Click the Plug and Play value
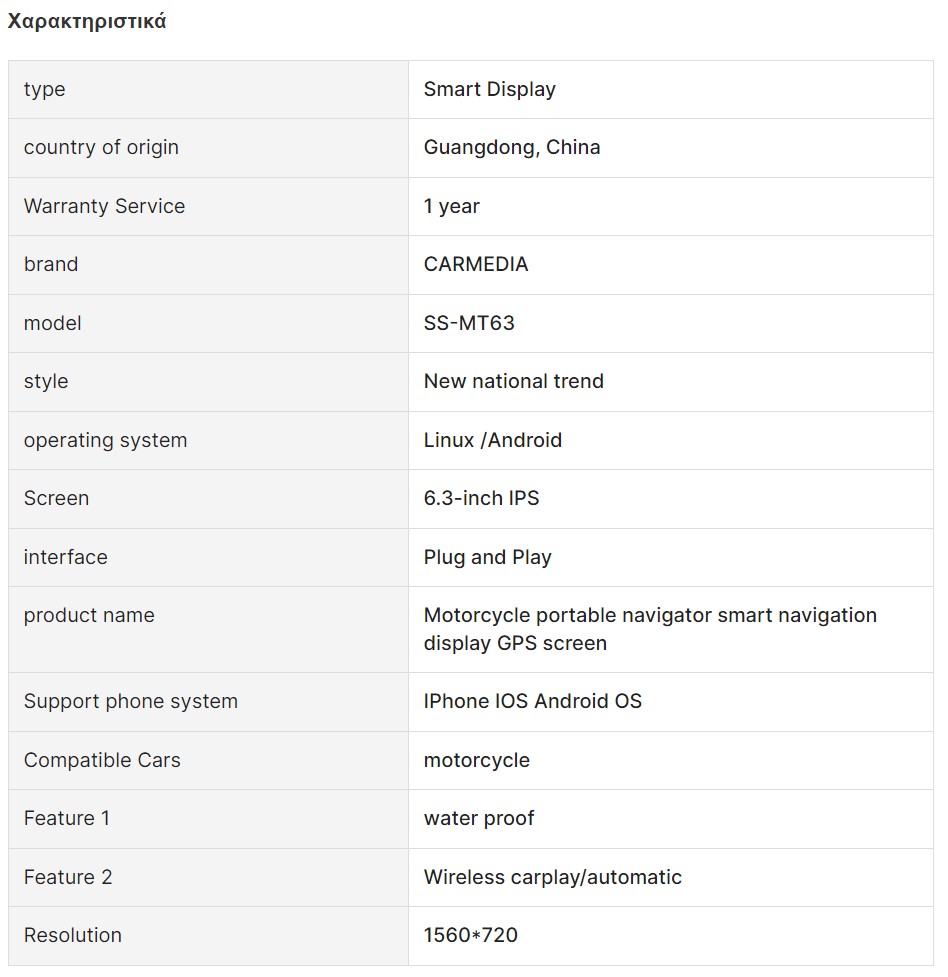The height and width of the screenshot is (977, 948). click(x=487, y=557)
